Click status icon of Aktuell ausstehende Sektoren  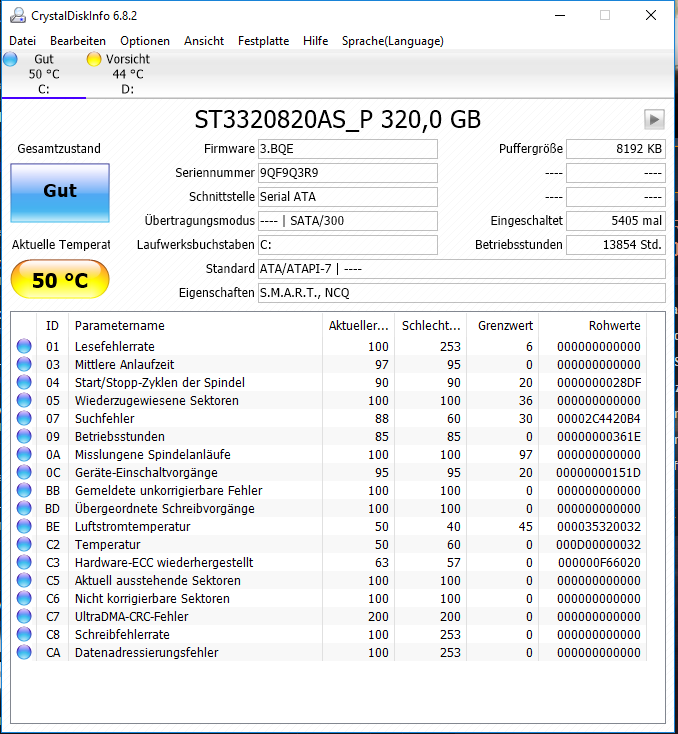point(24,580)
